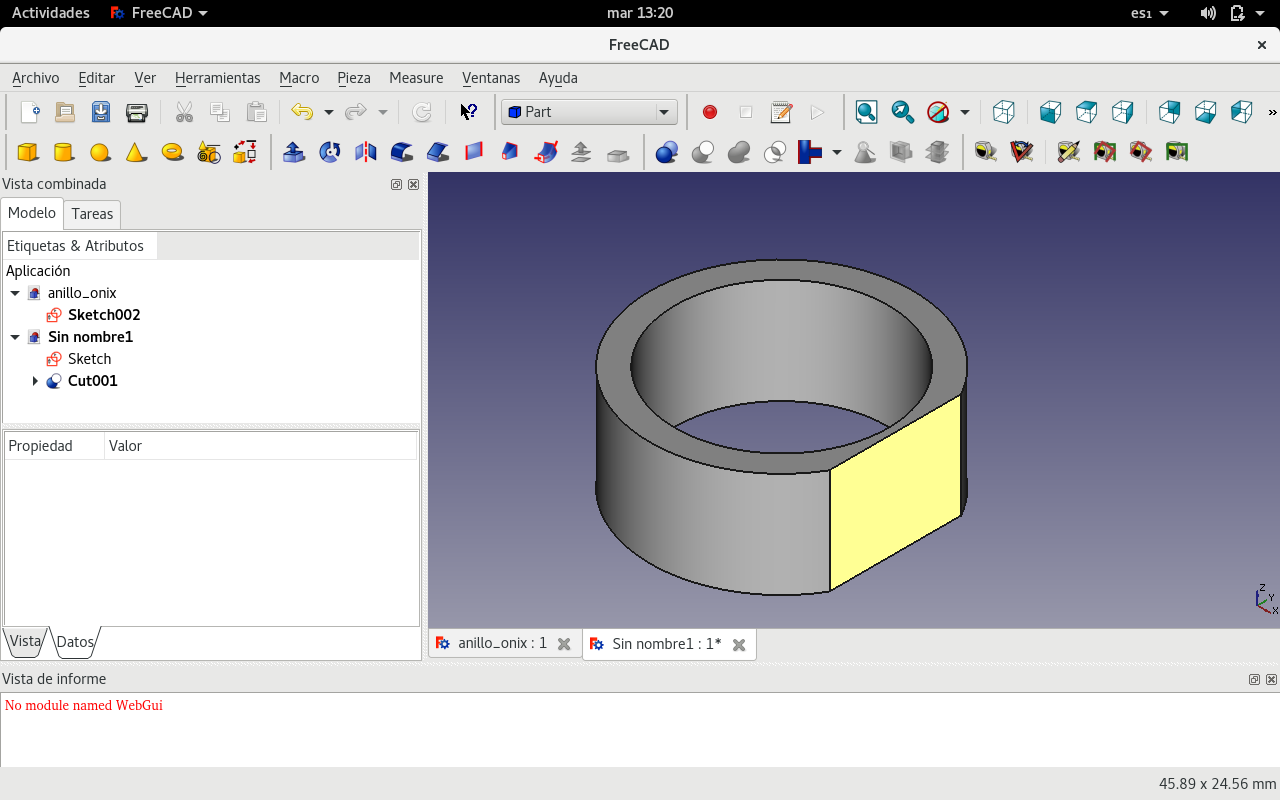This screenshot has width=1280, height=800.
Task: Create a cone primitive
Action: (x=136, y=152)
